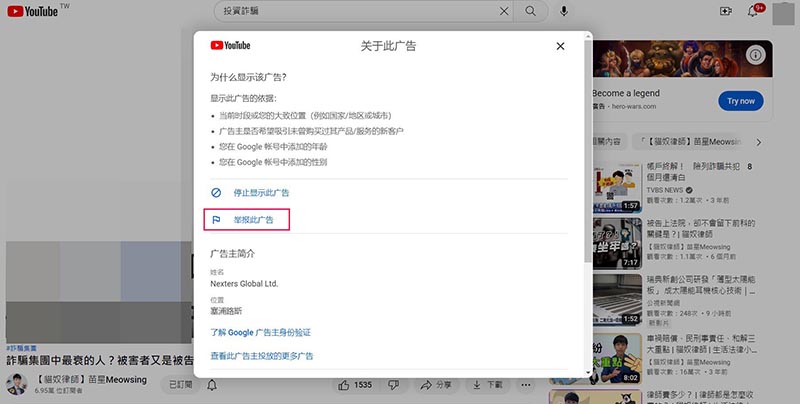Open video titled 車禍賠償、民刑事責任、和解三大重點
This screenshot has height=404, width=800.
pos(702,344)
